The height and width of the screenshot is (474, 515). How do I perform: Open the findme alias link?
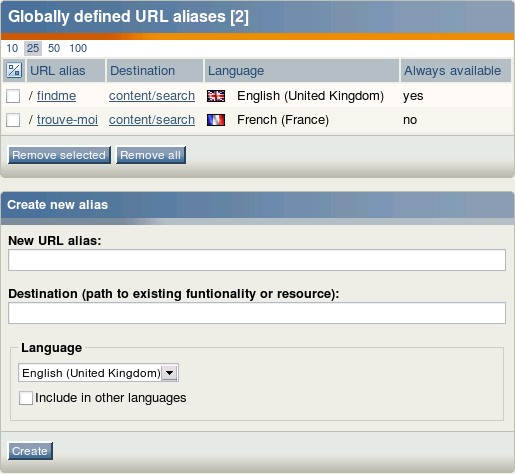click(x=56, y=96)
